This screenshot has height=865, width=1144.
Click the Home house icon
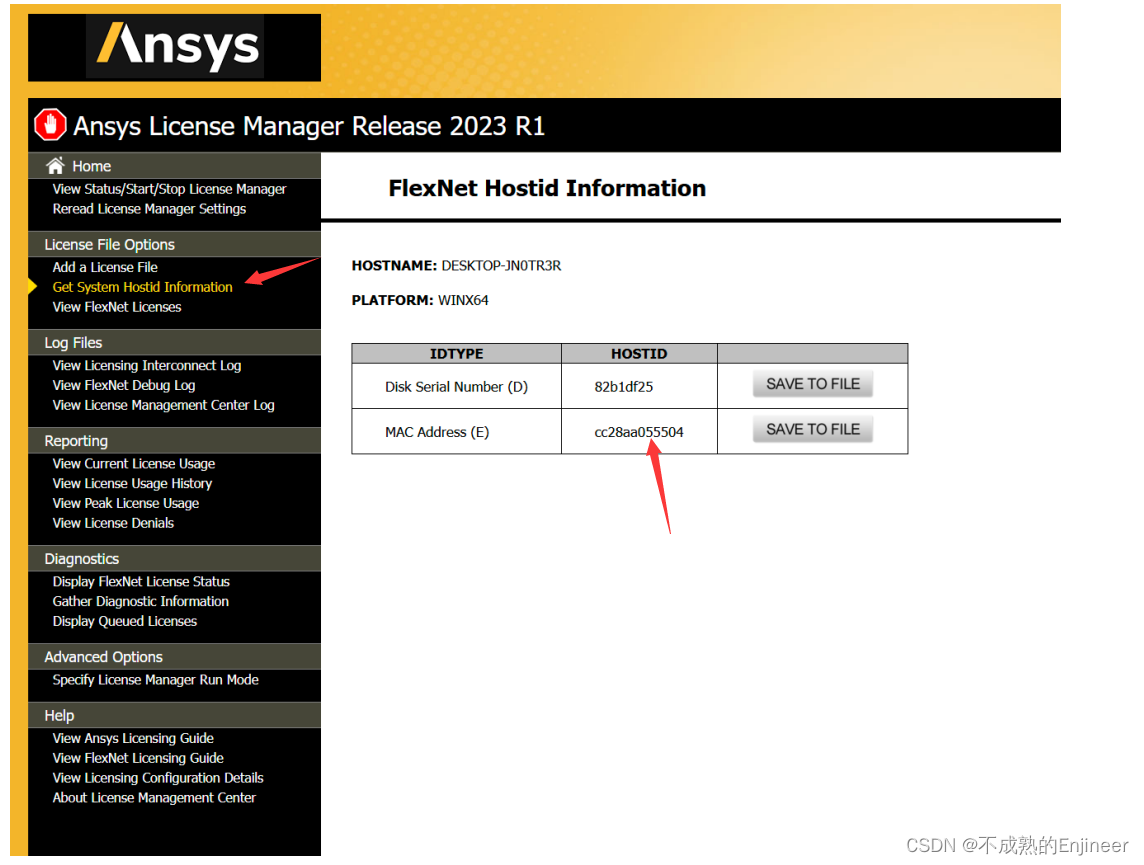(55, 166)
